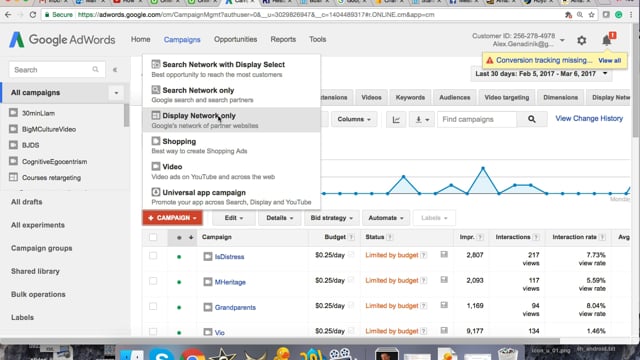This screenshot has height=360, width=640.
Task: Switch to the Video targeting tab
Action: tap(507, 97)
